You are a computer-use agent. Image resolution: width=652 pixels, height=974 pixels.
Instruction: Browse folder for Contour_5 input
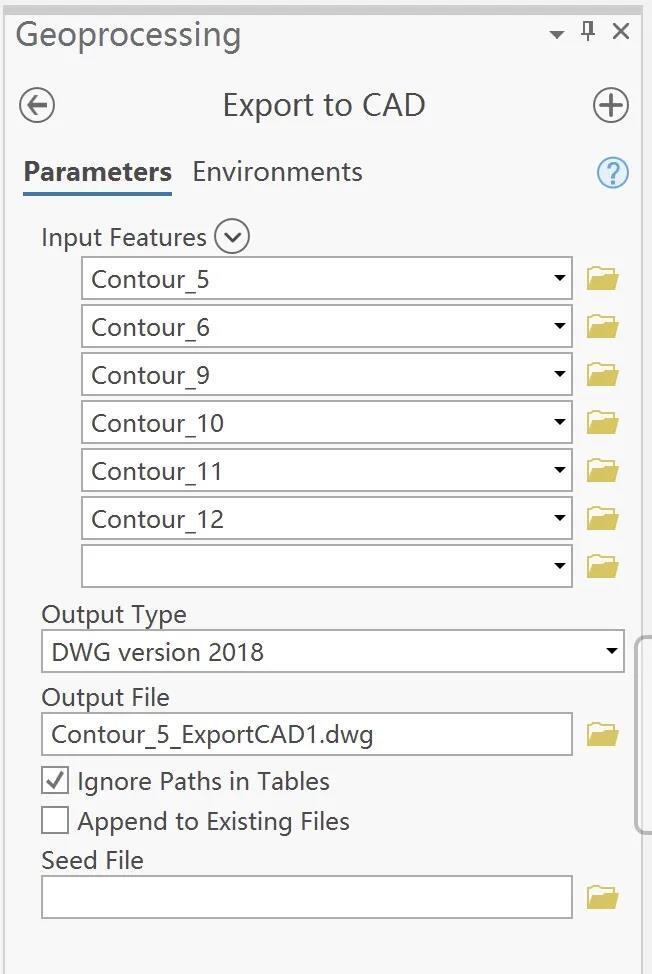click(x=602, y=279)
